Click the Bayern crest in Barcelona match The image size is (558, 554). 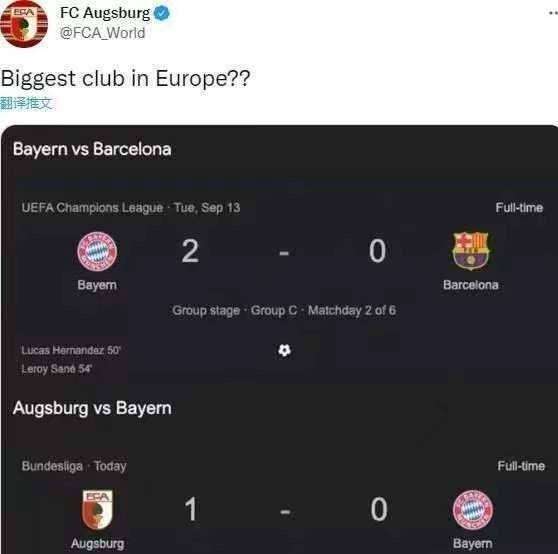pyautogui.click(x=97, y=251)
